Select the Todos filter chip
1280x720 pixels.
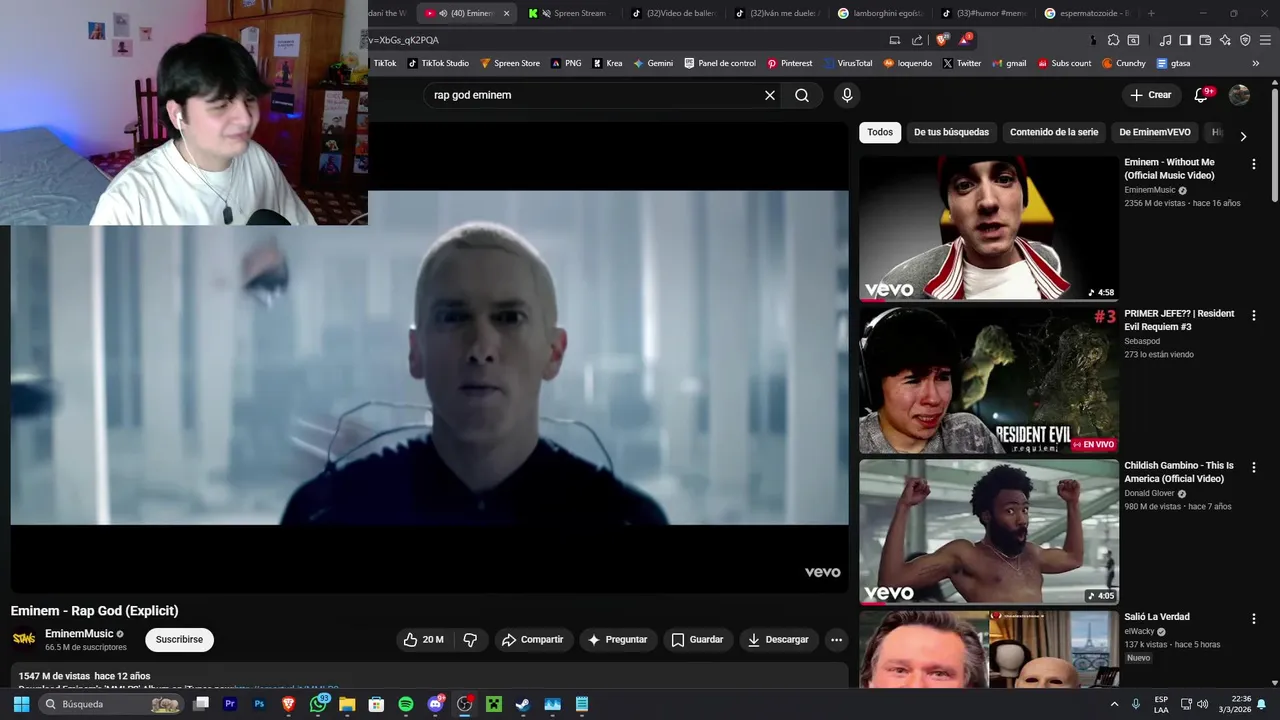click(880, 132)
